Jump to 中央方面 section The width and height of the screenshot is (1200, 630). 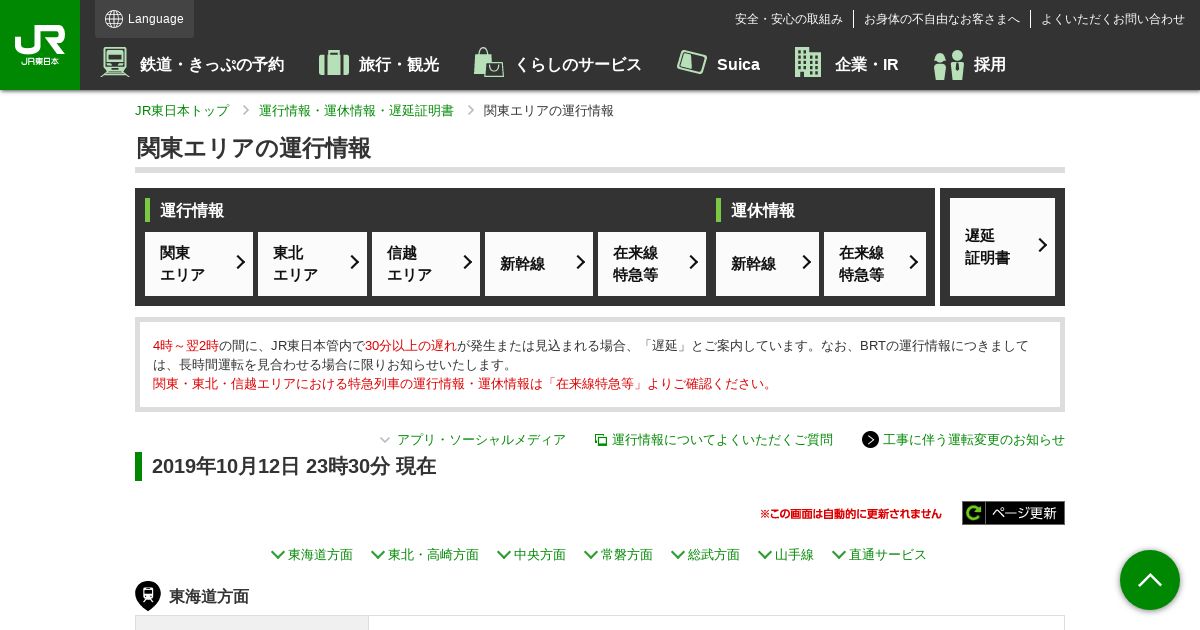click(531, 555)
